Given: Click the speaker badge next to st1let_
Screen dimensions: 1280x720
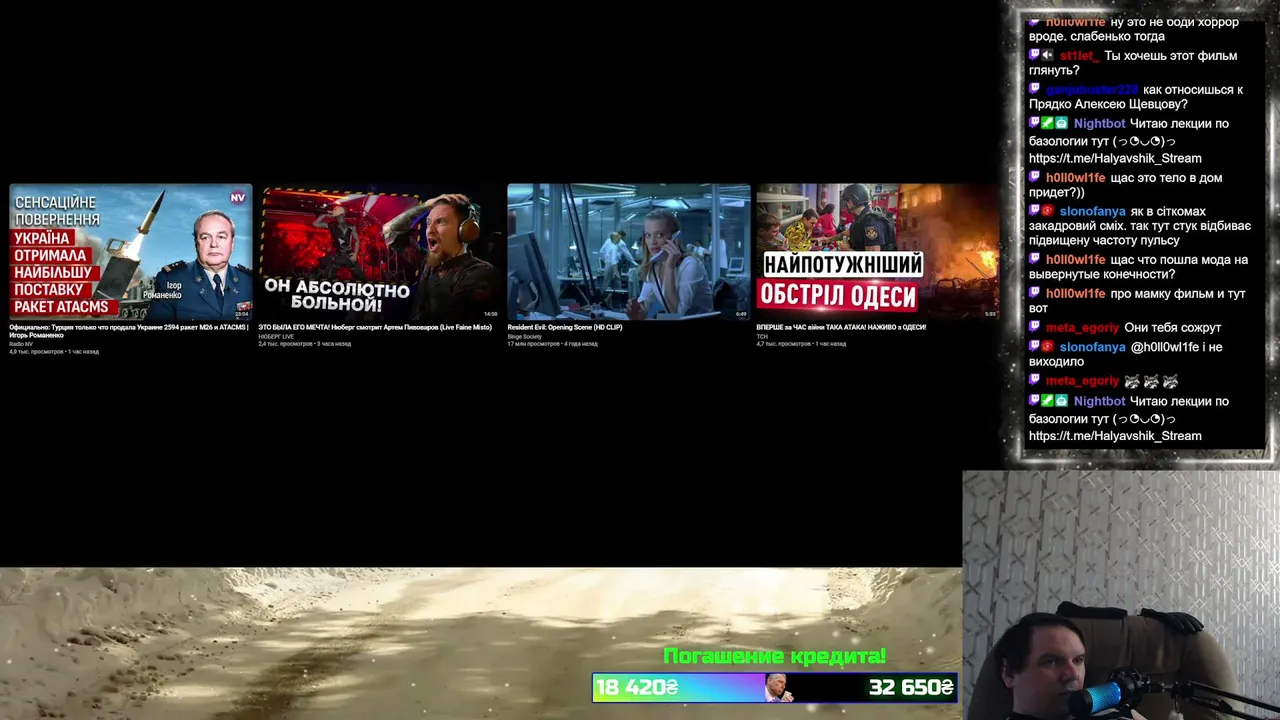Looking at the screenshot, I should coord(1048,56).
